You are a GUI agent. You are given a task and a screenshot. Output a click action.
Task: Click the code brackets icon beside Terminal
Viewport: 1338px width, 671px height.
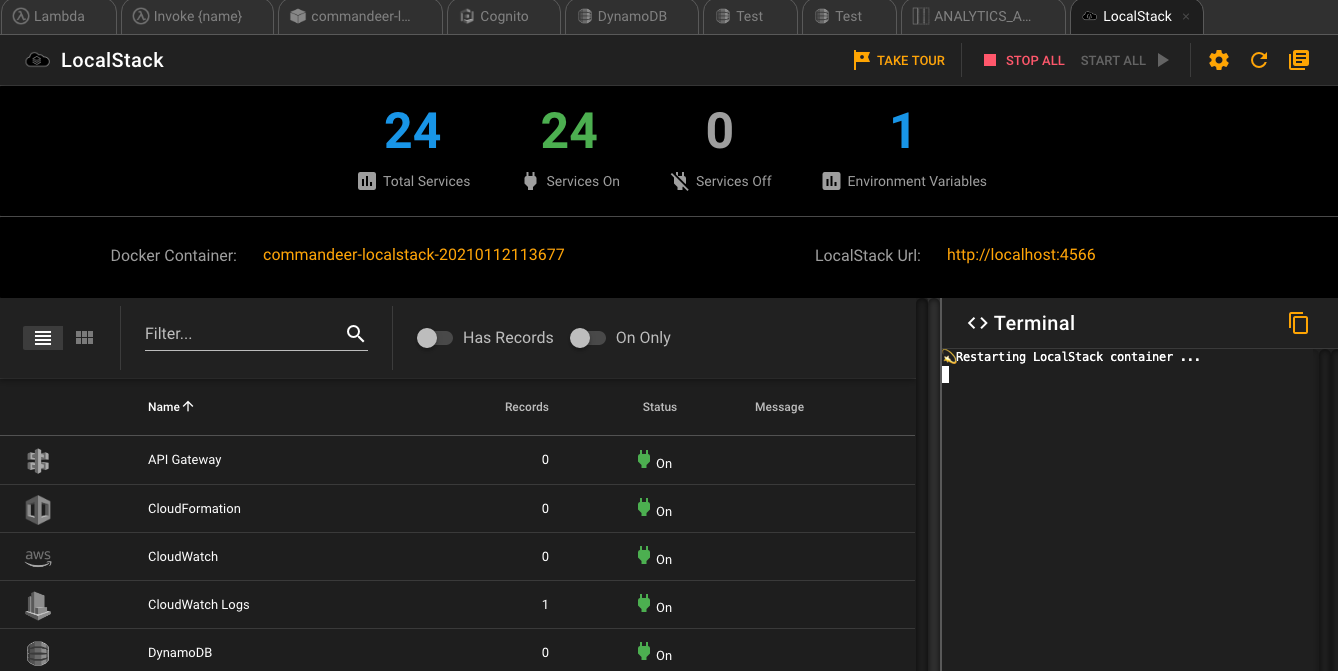978,323
